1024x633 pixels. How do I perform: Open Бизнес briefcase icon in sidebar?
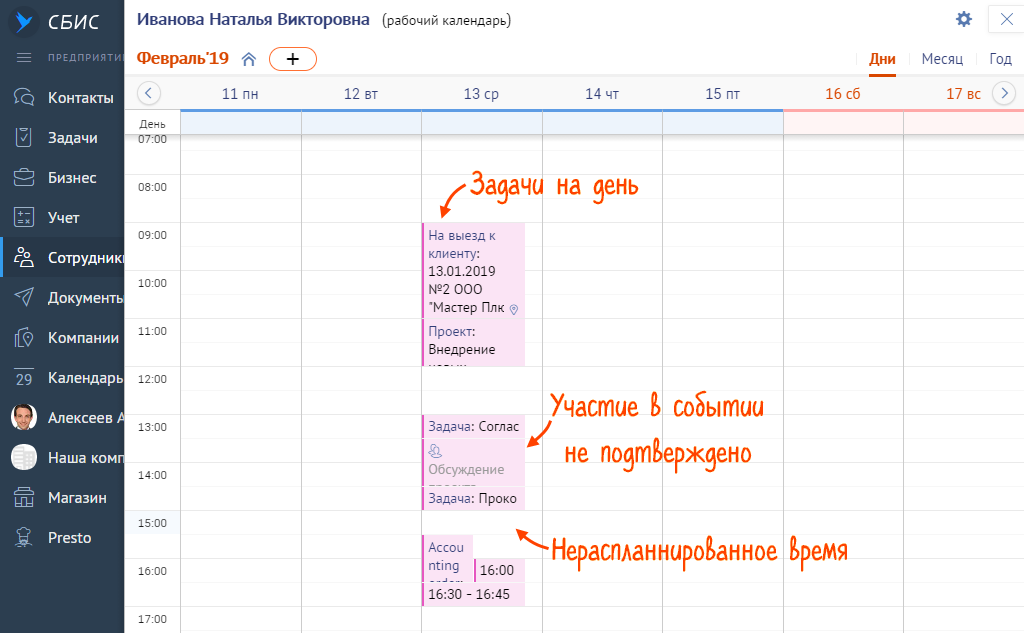pos(24,178)
